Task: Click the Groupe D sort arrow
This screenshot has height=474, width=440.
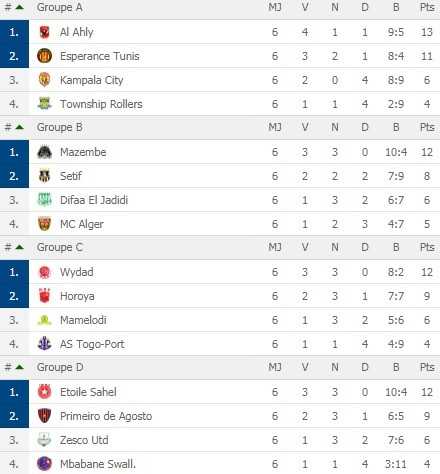Action: coord(19,367)
